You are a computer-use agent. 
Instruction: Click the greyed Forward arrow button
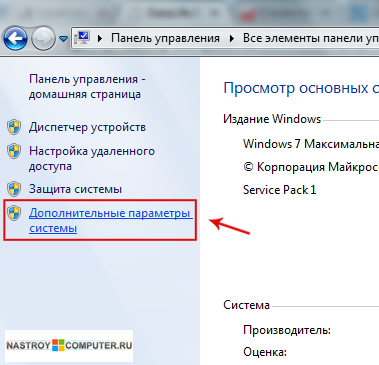pos(43,39)
